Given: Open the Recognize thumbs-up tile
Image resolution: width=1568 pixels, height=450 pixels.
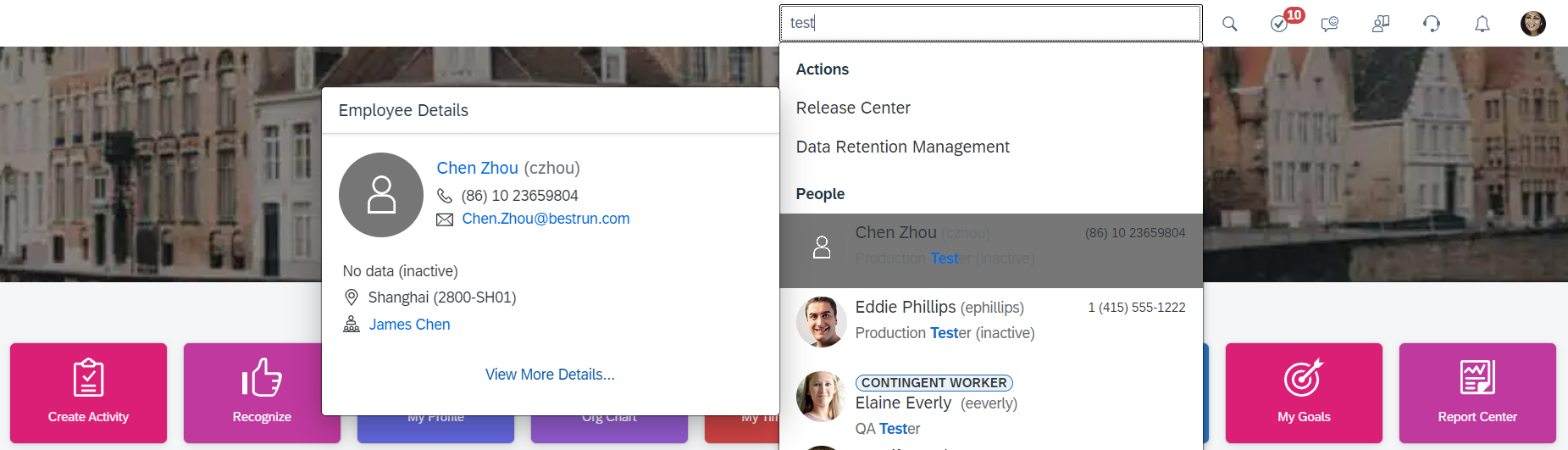Looking at the screenshot, I should pos(262,393).
